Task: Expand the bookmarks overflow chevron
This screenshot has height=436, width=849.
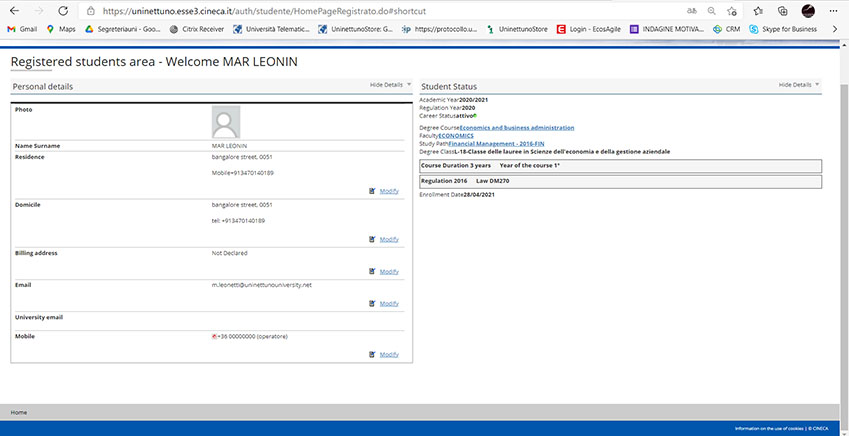Action: [x=835, y=29]
